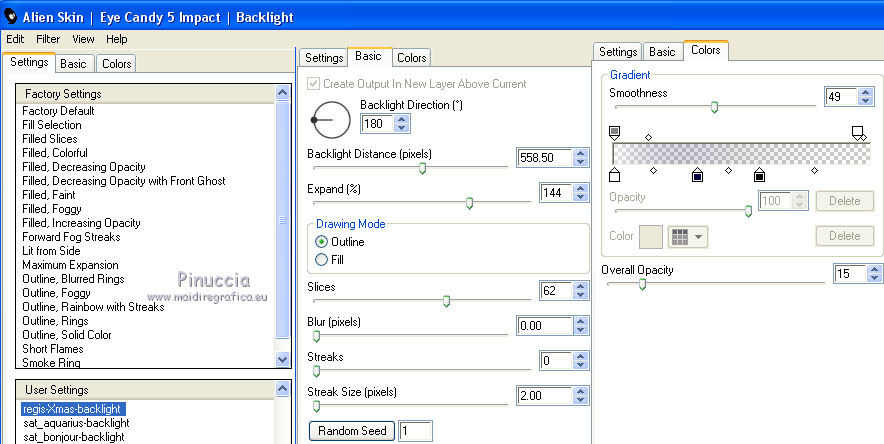Viewport: 884px width, 444px height.
Task: Click the gradient preview bar
Action: click(x=741, y=154)
